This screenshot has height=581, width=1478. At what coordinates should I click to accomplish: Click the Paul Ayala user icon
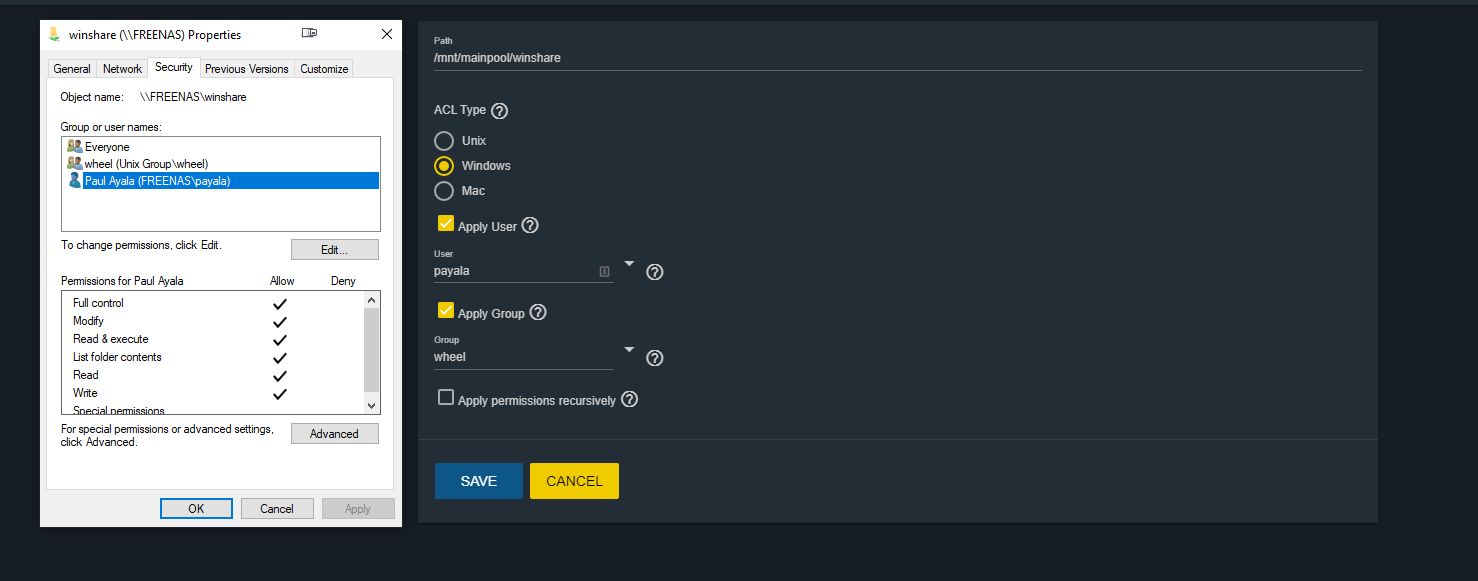tap(75, 180)
